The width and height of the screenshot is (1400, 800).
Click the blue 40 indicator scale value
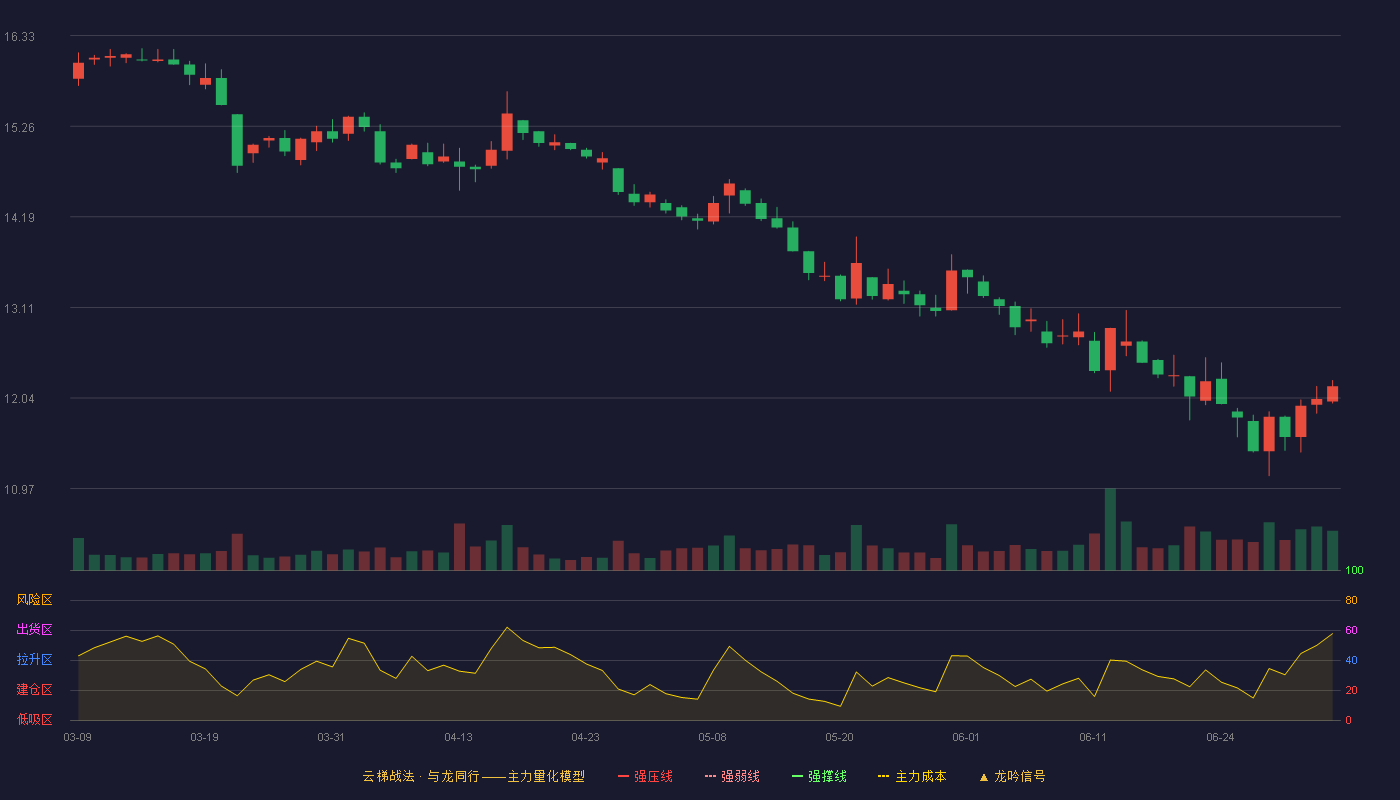tap(1351, 660)
